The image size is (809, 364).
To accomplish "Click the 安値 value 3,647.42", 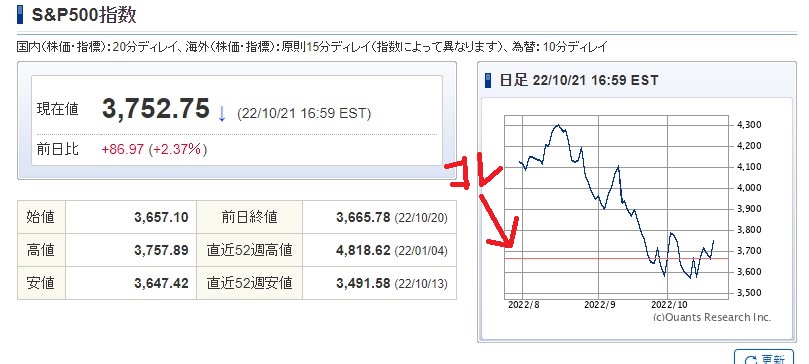I will pyautogui.click(x=161, y=283).
